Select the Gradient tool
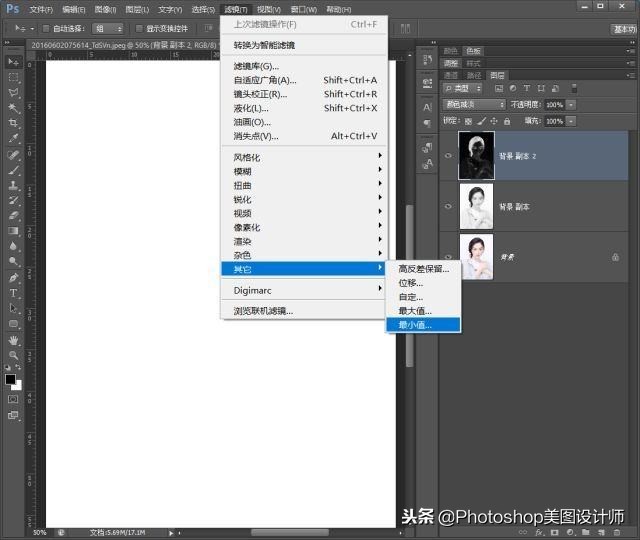The image size is (640, 540). (x=13, y=231)
